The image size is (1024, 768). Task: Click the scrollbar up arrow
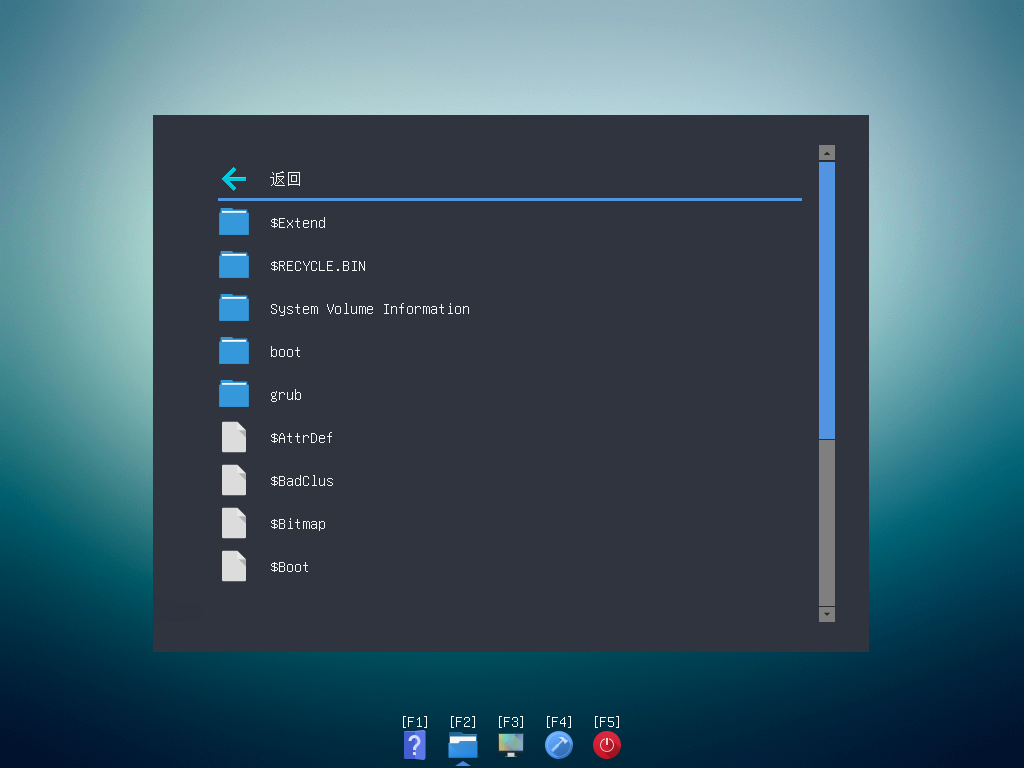point(826,152)
